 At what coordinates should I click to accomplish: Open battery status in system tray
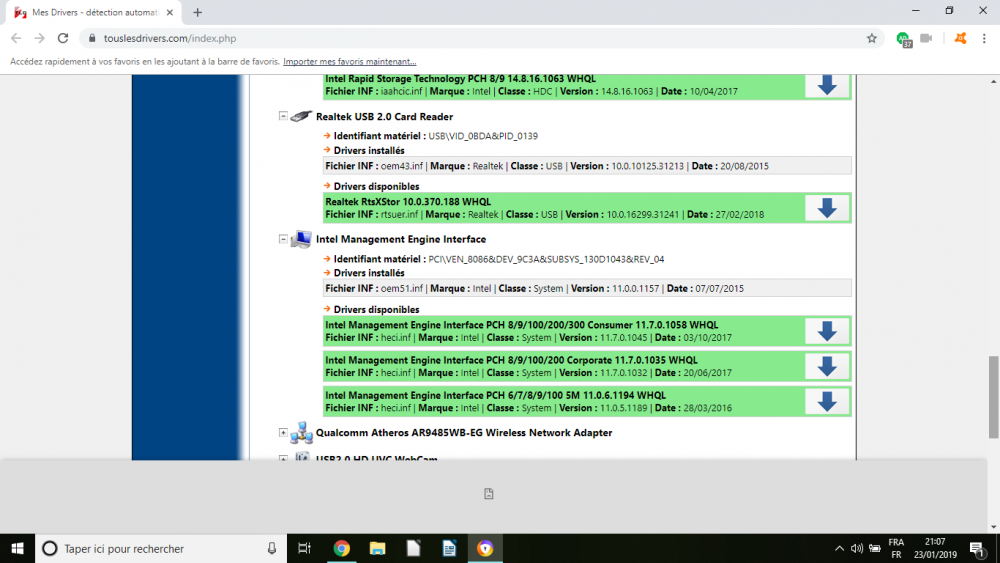click(x=874, y=548)
